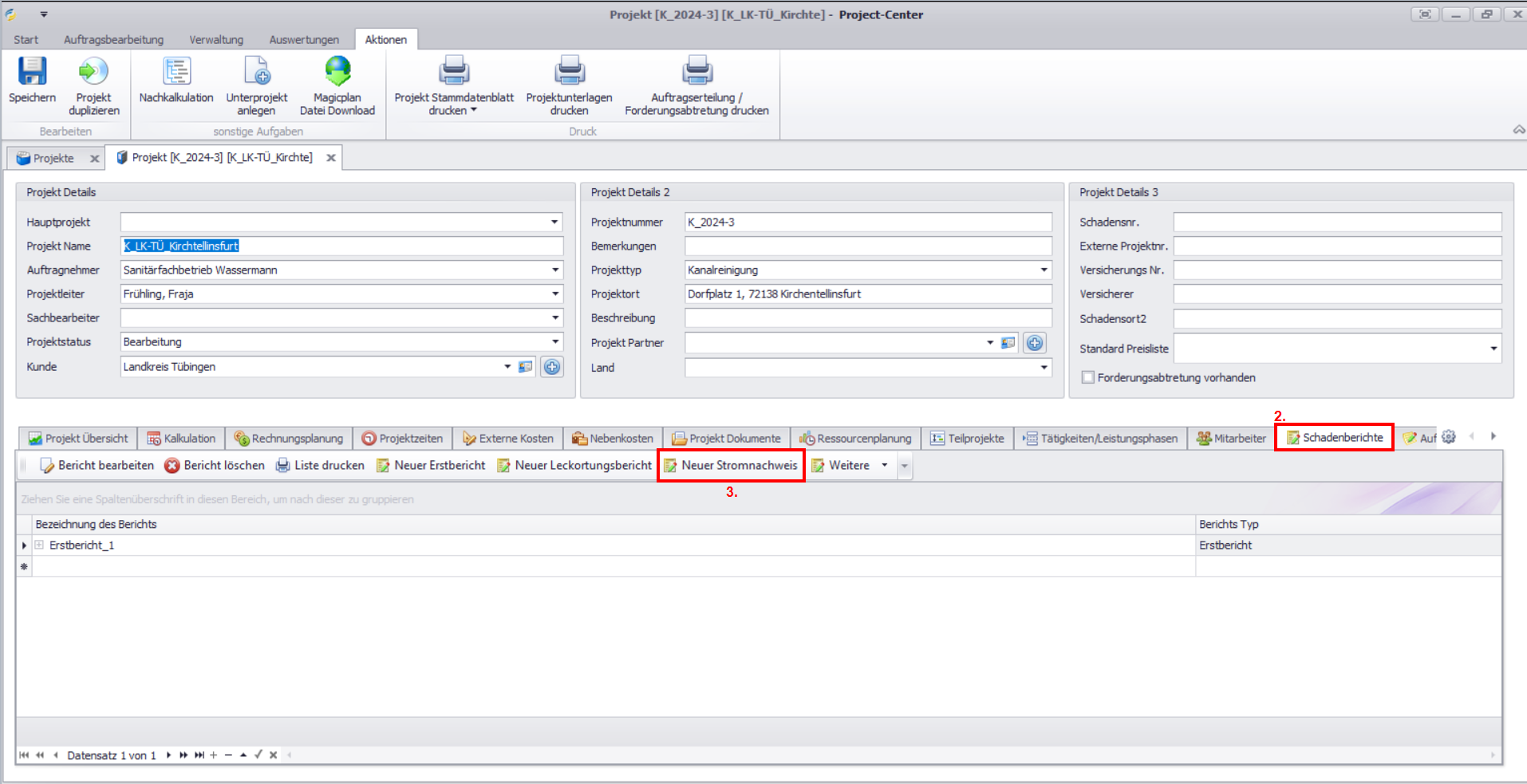1527x784 pixels.
Task: Click the plus icon next to Kunde
Action: pos(552,367)
